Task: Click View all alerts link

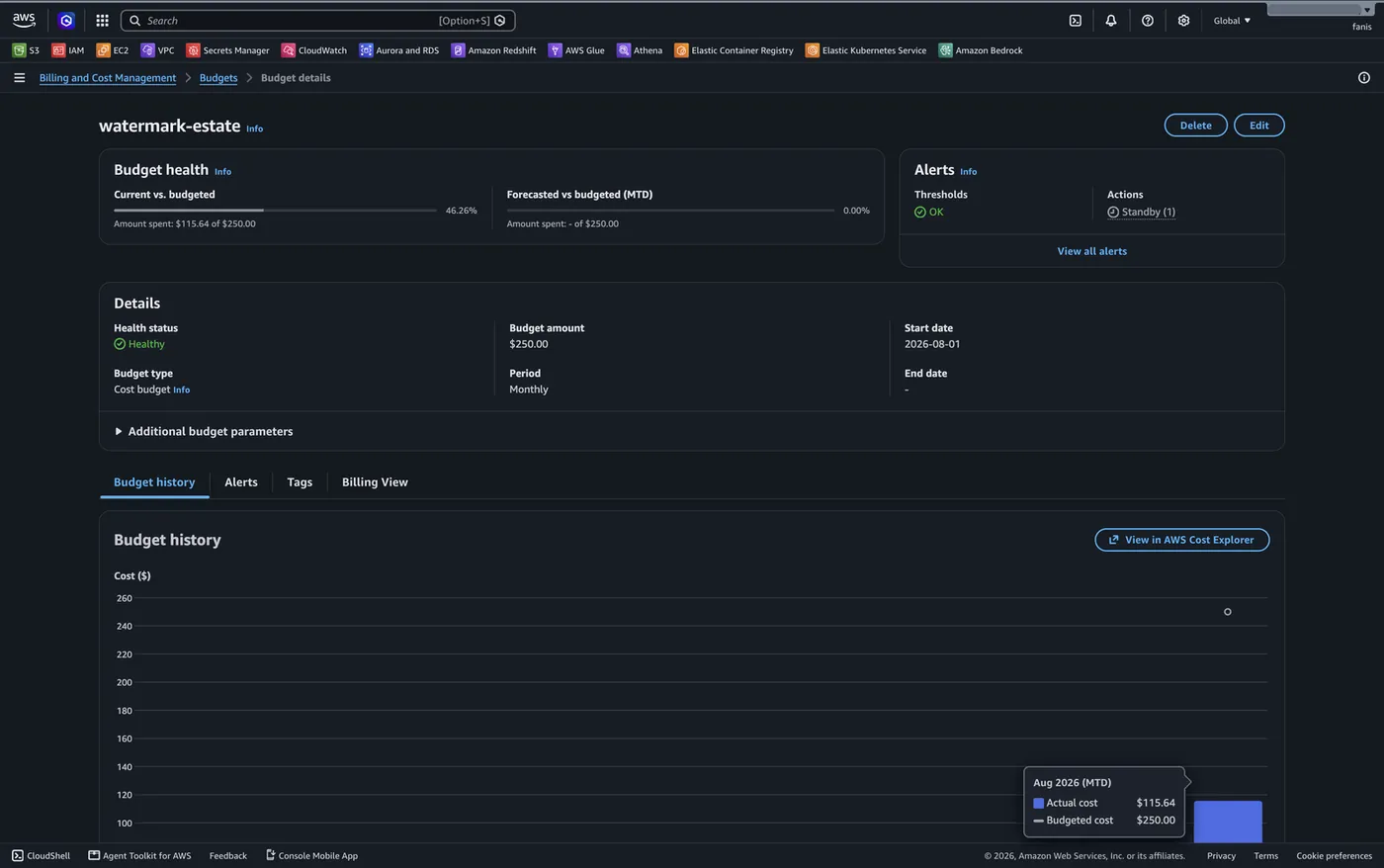Action: pos(1092,251)
